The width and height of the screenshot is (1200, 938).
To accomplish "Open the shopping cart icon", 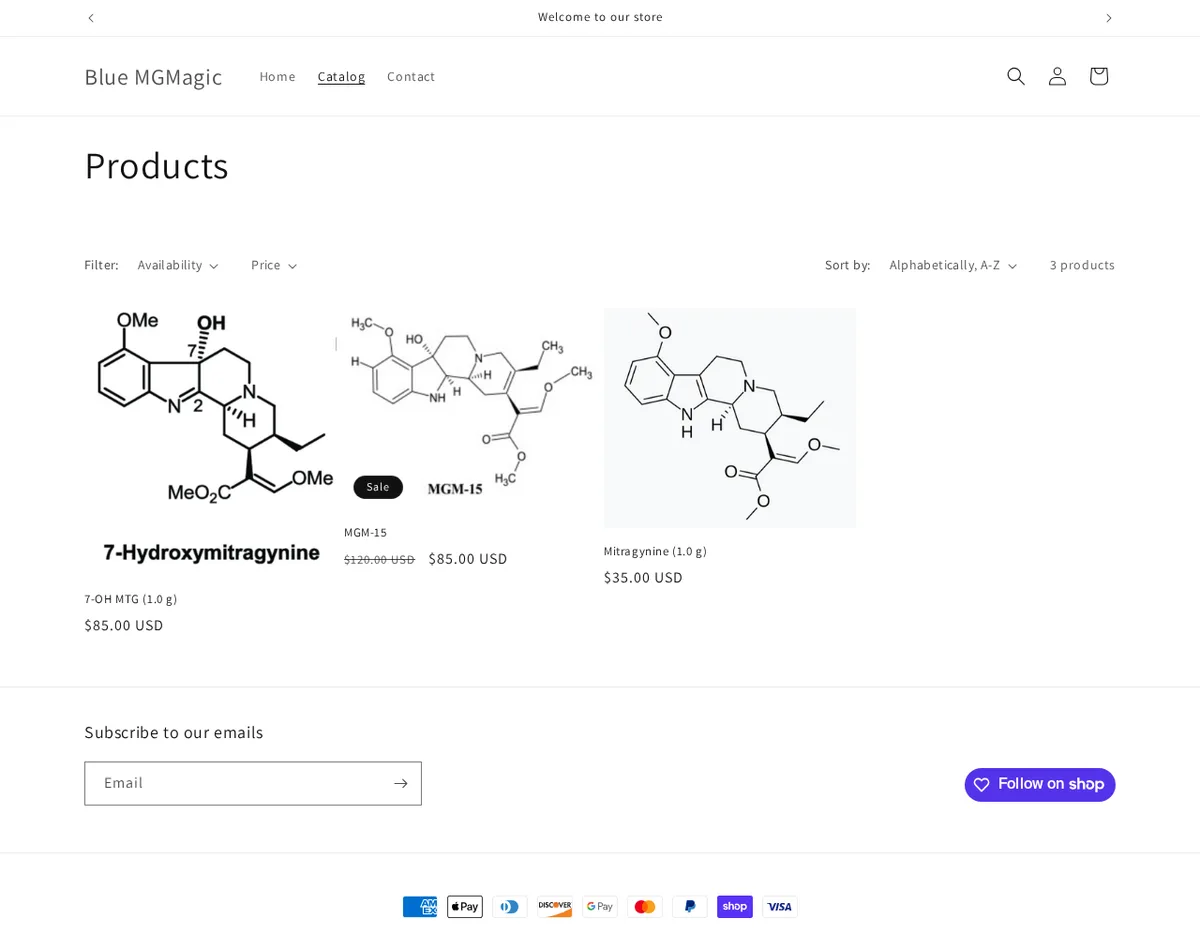I will pyautogui.click(x=1098, y=76).
